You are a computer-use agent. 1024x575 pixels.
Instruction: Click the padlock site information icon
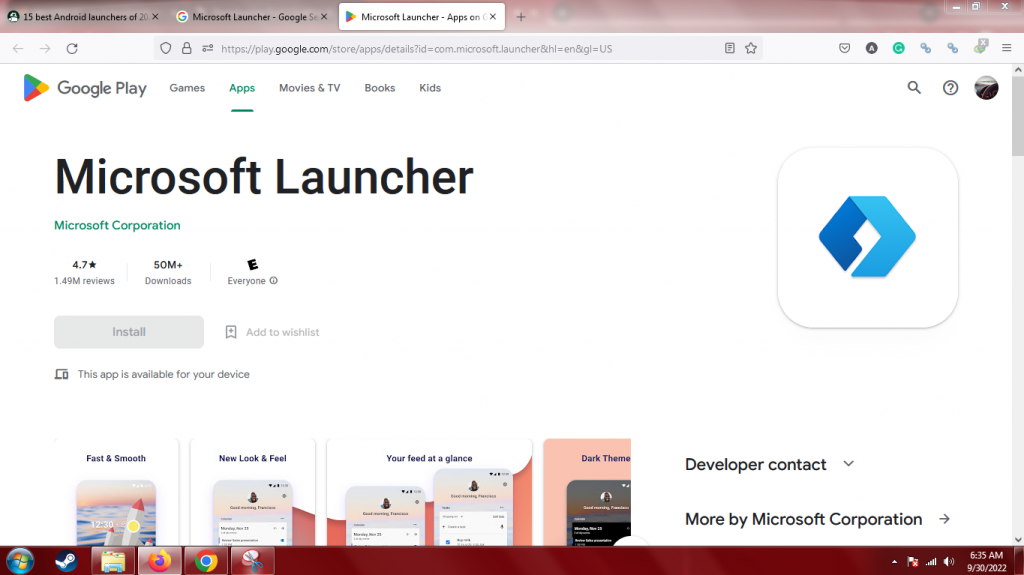tap(187, 48)
